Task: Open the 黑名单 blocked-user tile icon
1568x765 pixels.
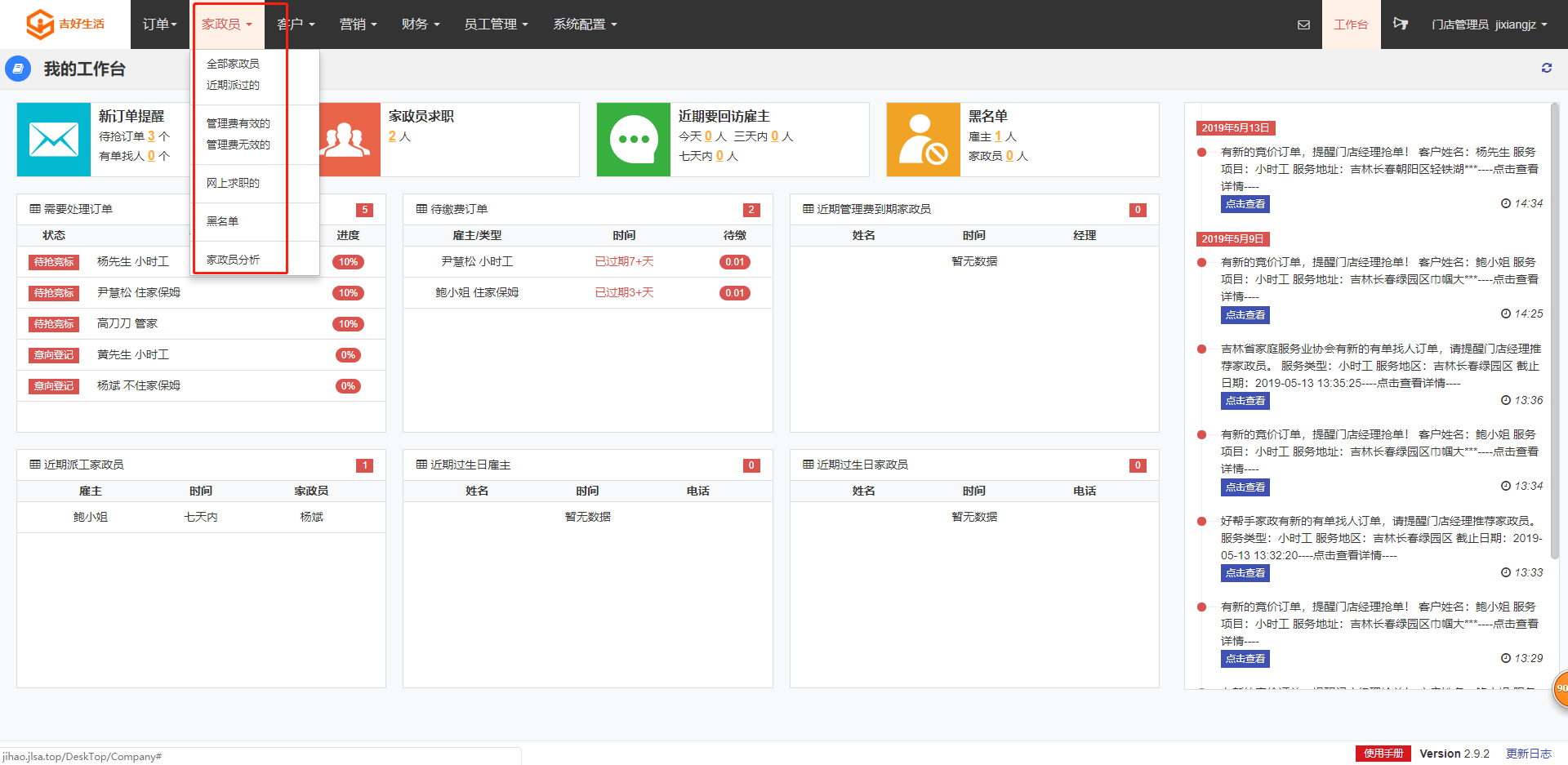Action: pos(924,140)
